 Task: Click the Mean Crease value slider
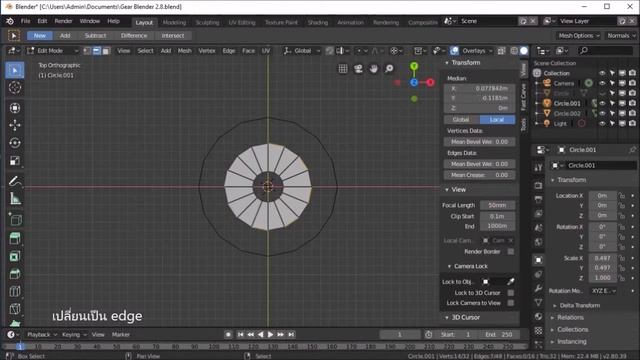tap(479, 175)
